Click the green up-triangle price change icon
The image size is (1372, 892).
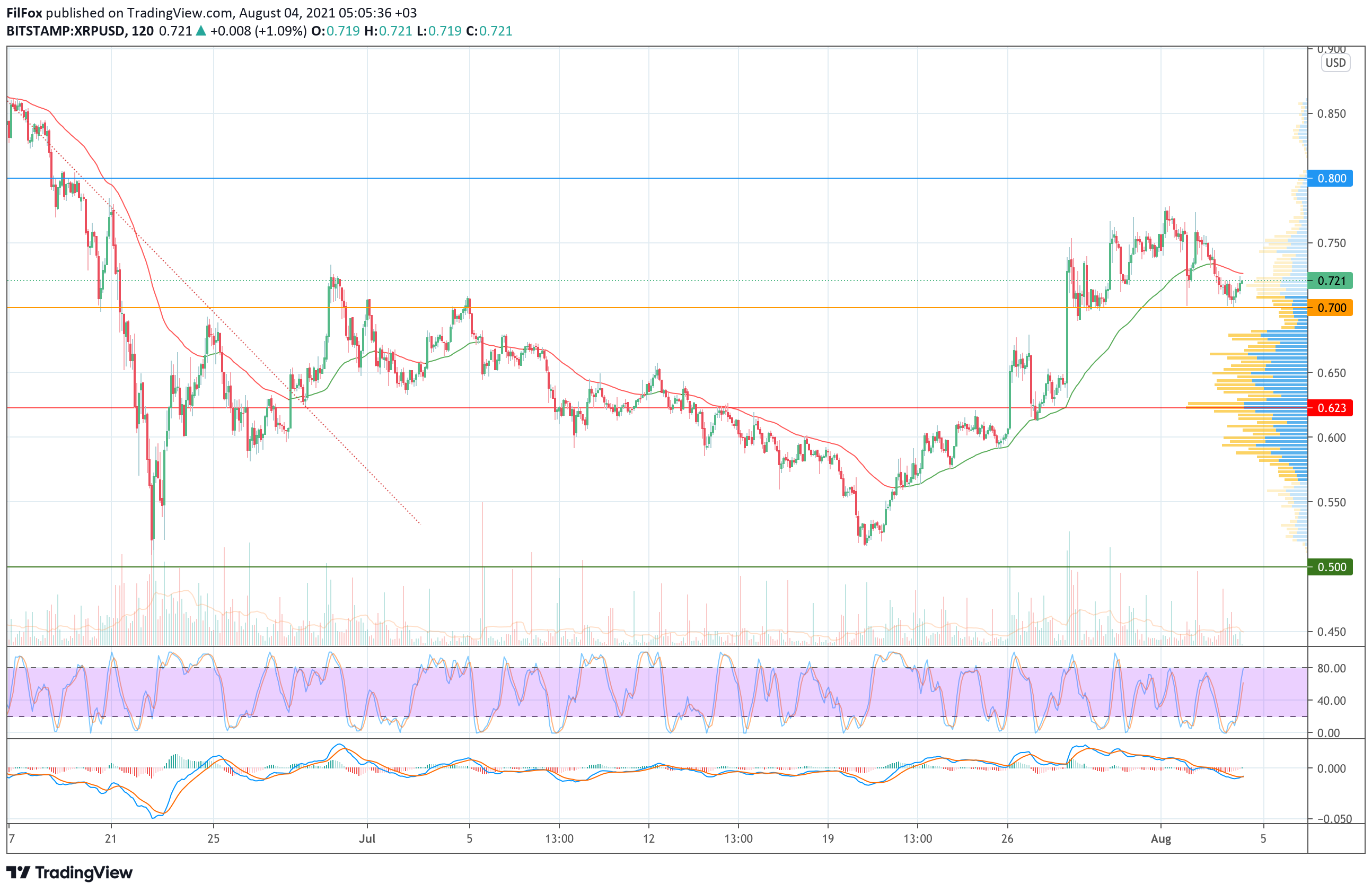200,31
